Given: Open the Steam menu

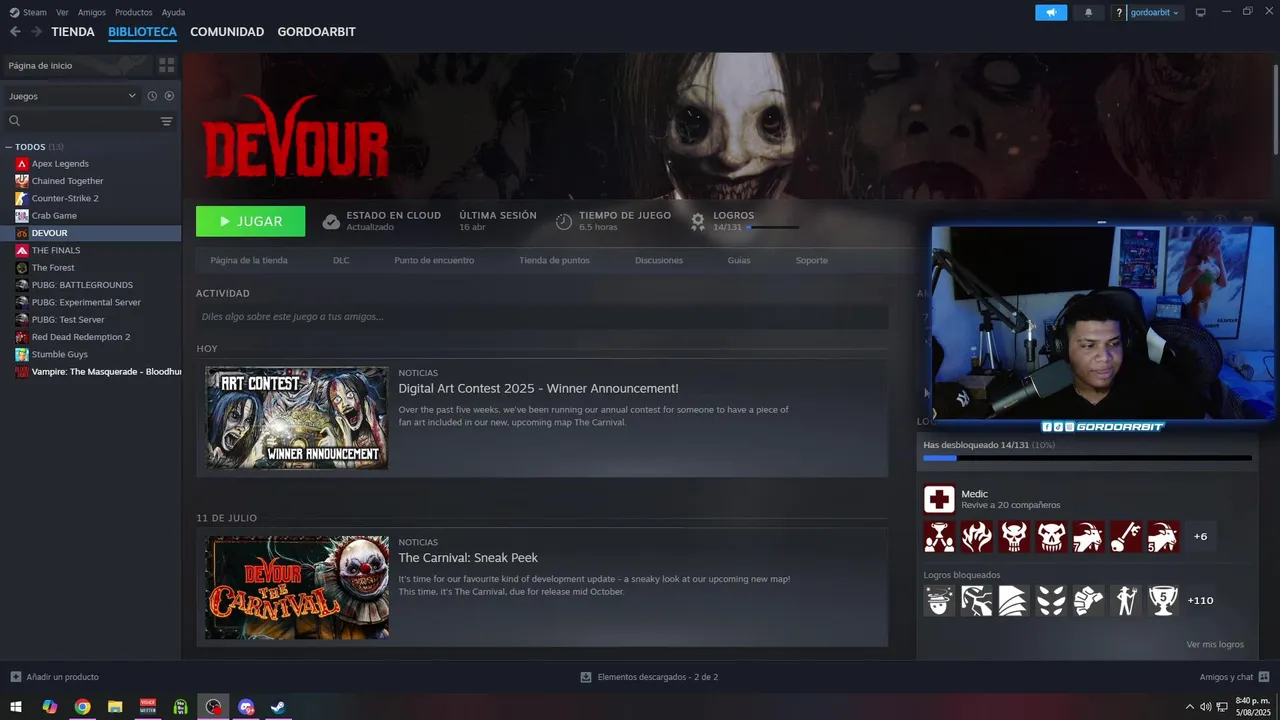Looking at the screenshot, I should click(29, 12).
